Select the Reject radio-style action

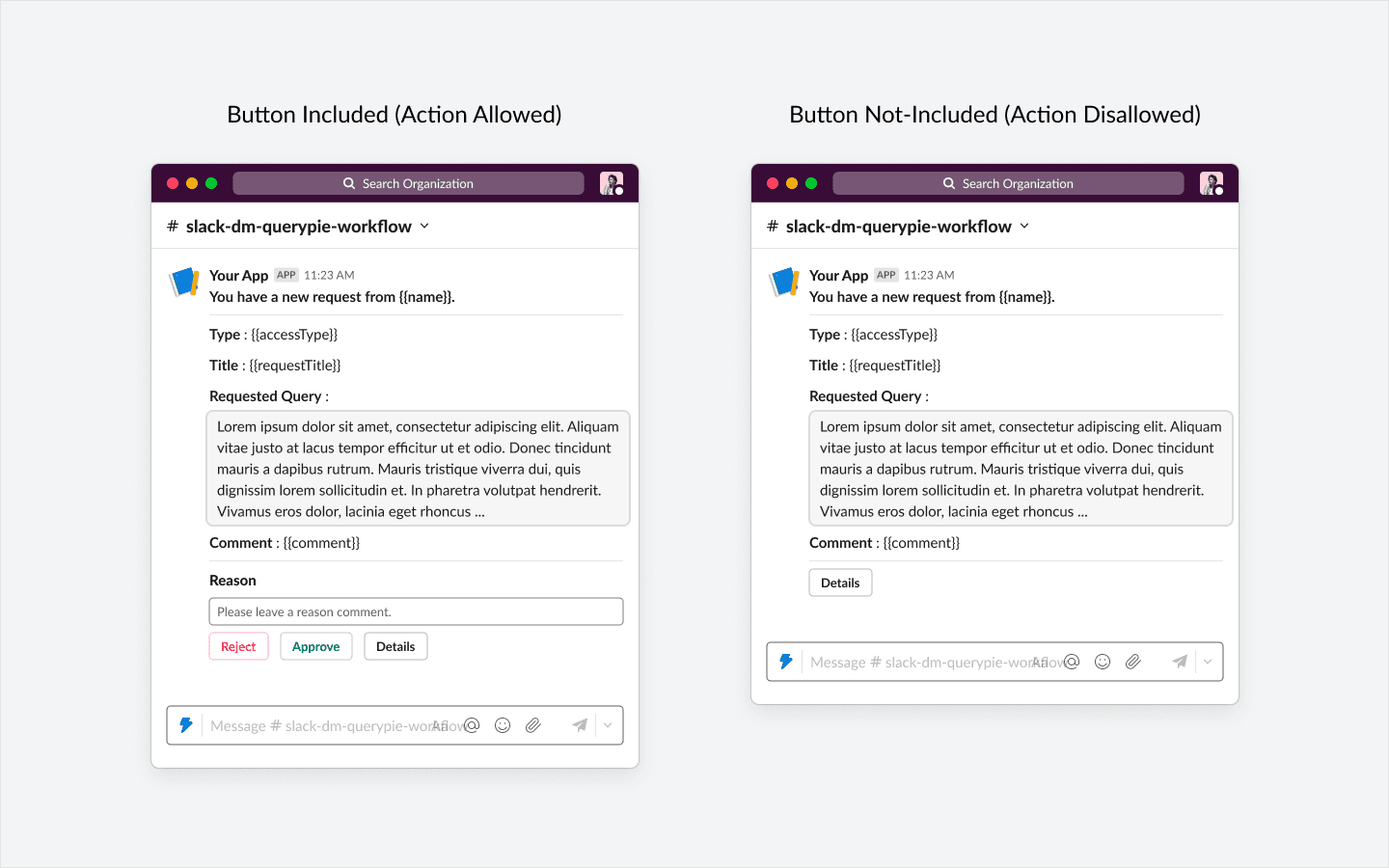click(238, 646)
